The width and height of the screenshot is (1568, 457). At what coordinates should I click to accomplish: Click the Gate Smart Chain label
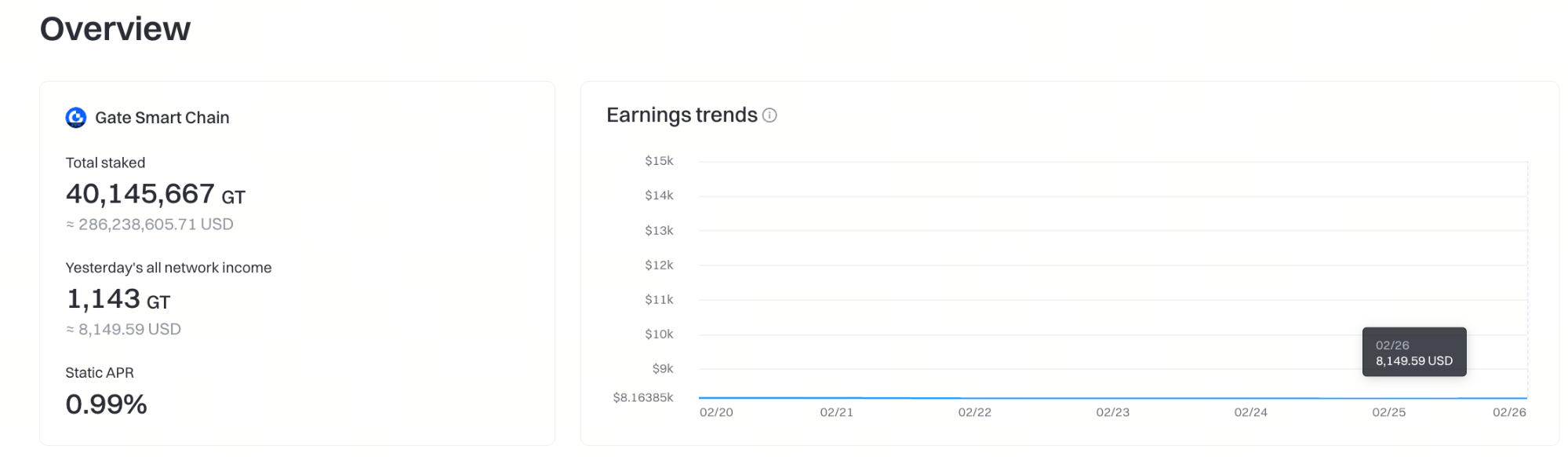coord(162,118)
